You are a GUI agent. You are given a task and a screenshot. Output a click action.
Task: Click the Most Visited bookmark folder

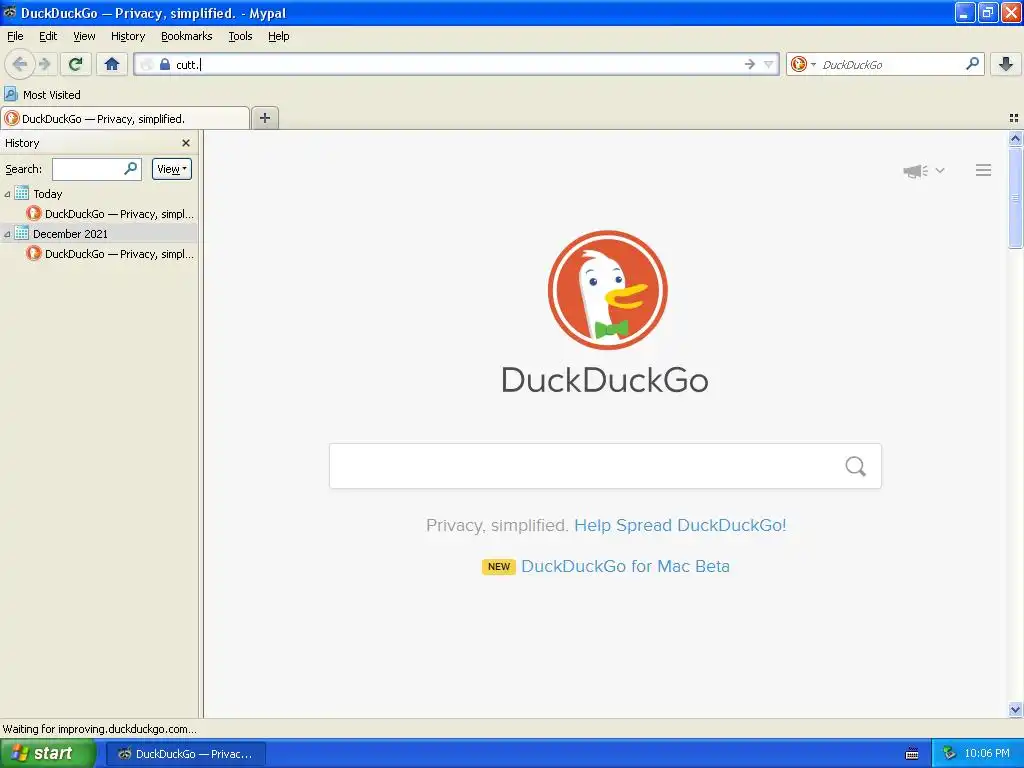pos(42,95)
